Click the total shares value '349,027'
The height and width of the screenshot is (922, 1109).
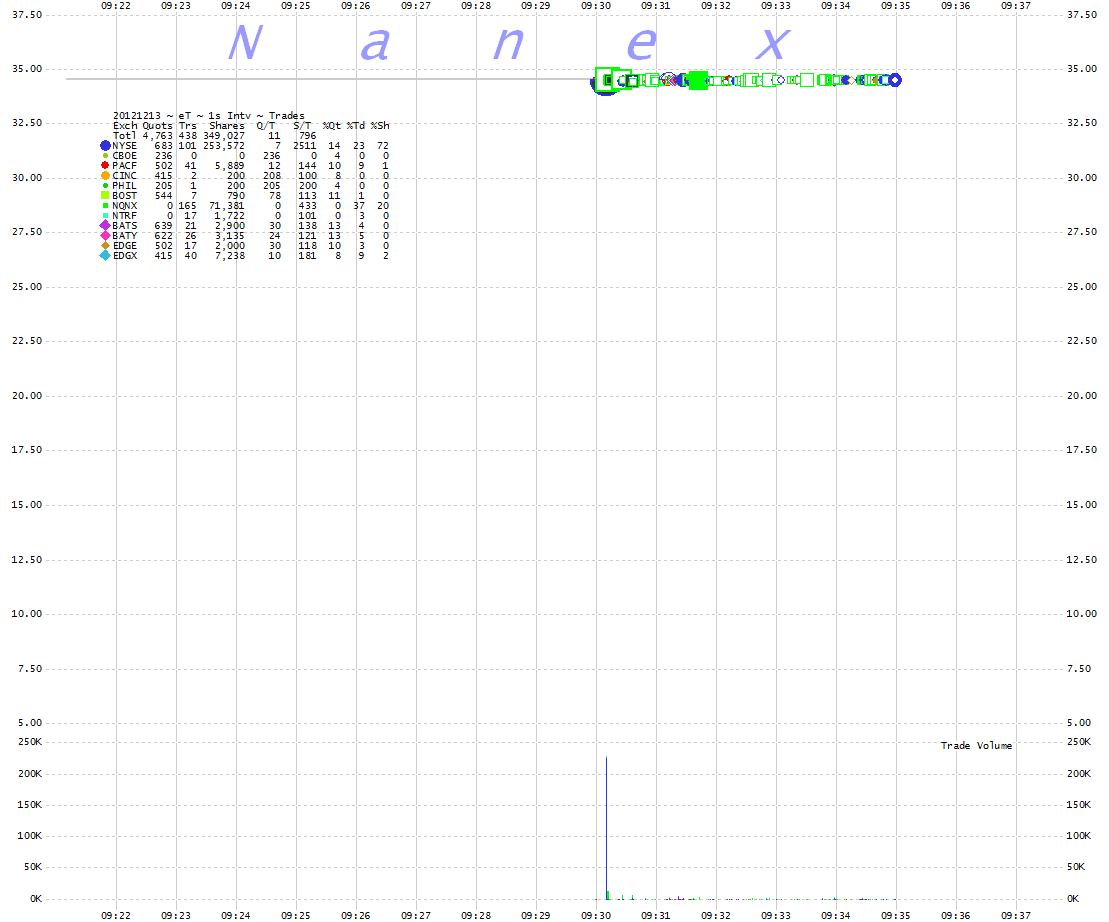coord(224,135)
